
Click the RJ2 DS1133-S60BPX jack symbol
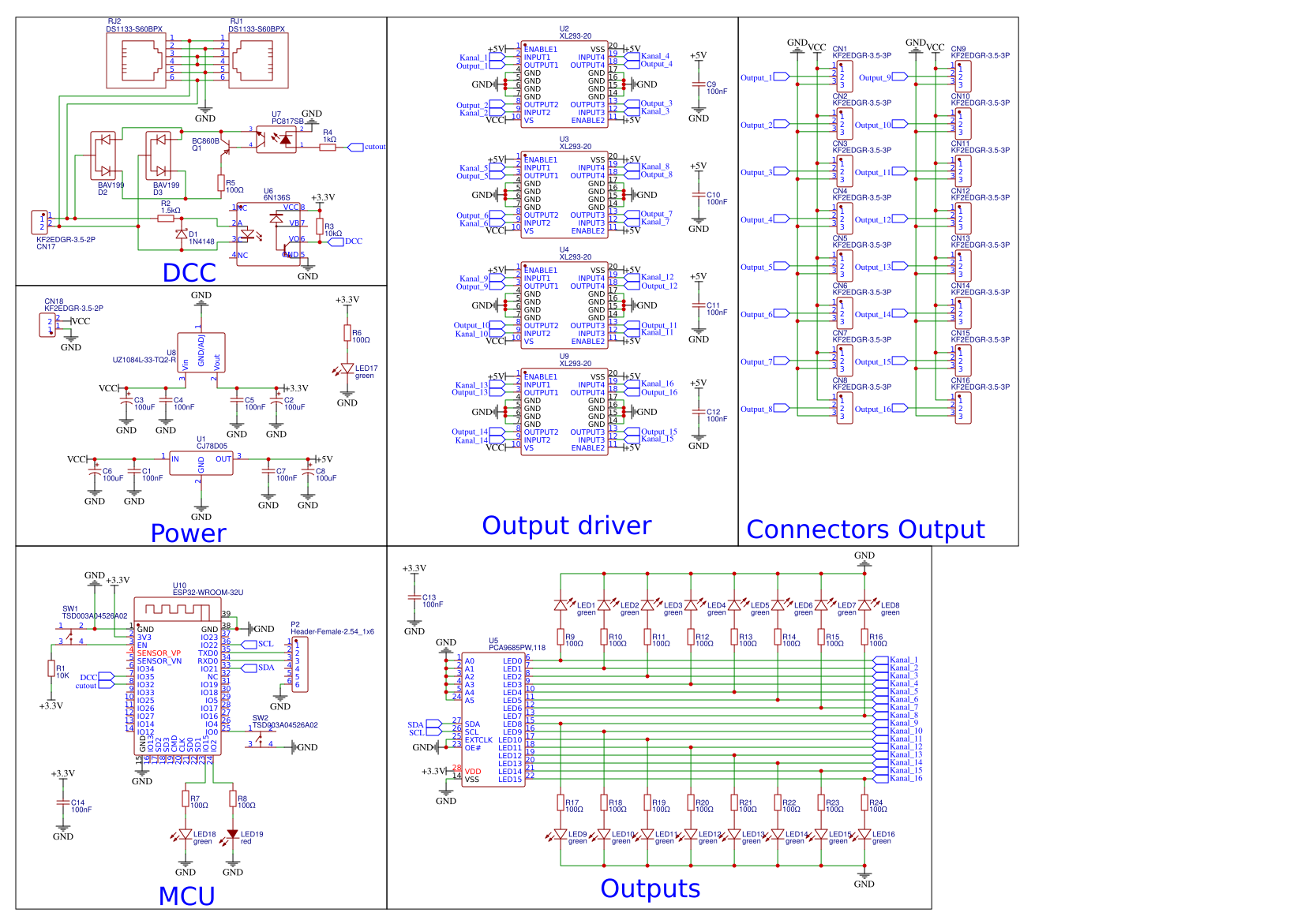pos(137,60)
